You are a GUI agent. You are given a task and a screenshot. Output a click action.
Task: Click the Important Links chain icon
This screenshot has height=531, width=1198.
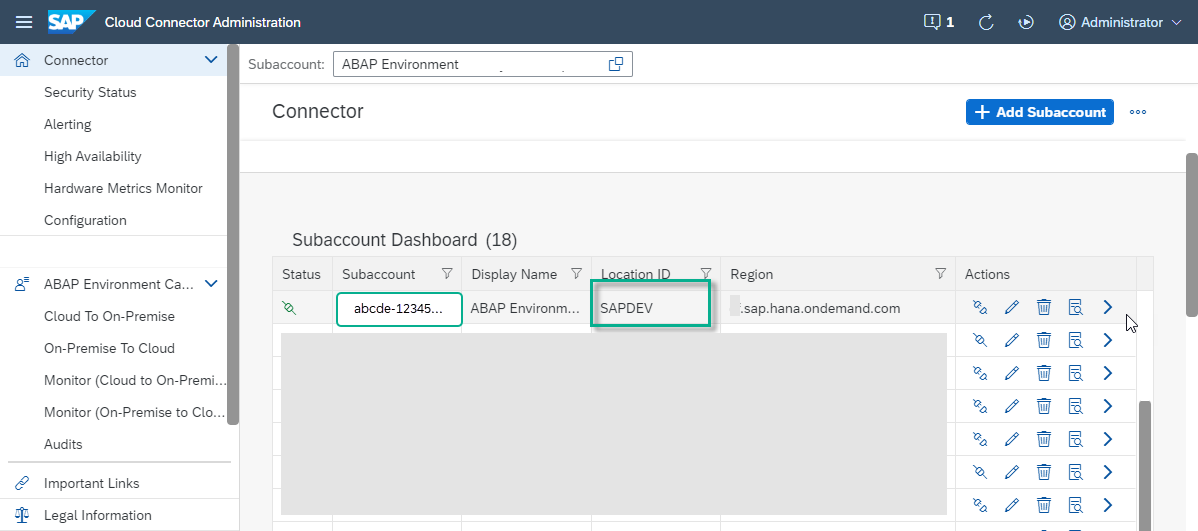22,484
